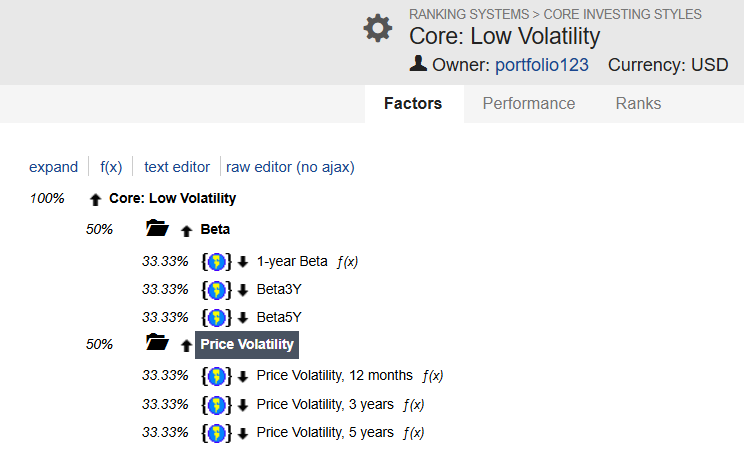Click the Ranking Systems breadcrumb
Viewport: 744px width, 457px height.
click(x=469, y=14)
